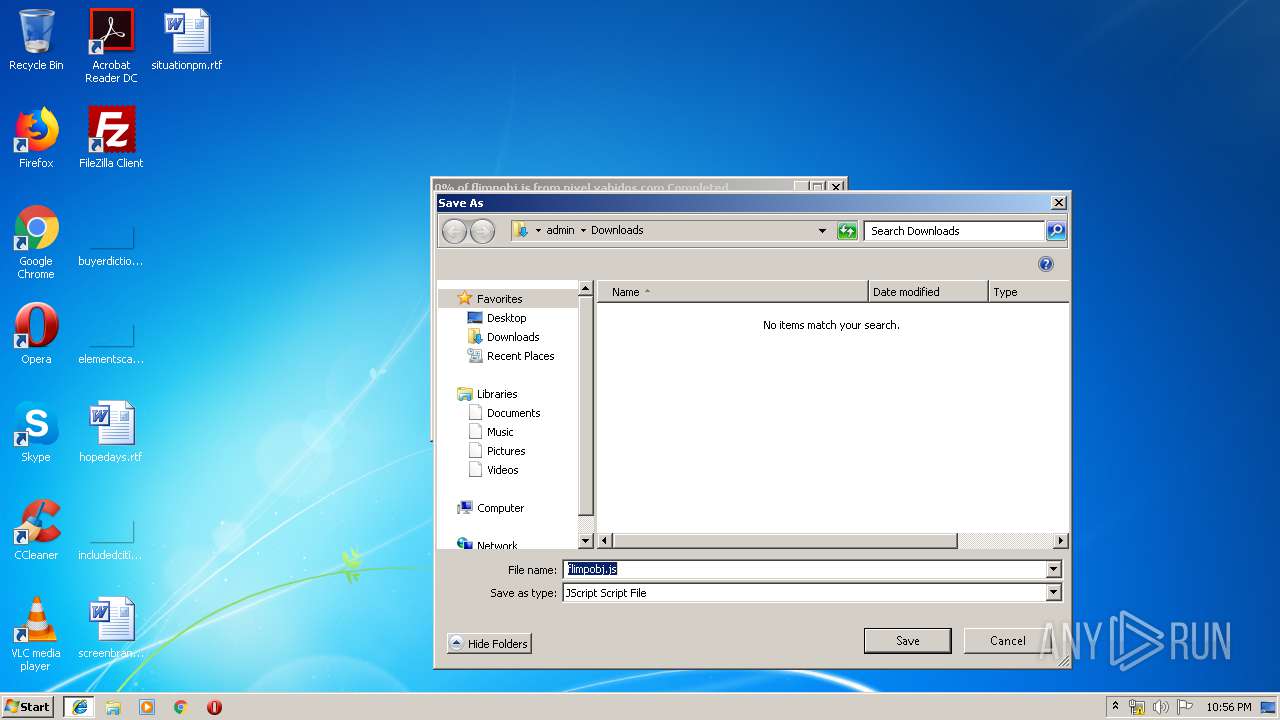Select Recent Places in Favorites
This screenshot has width=1280, height=720.
(520, 356)
